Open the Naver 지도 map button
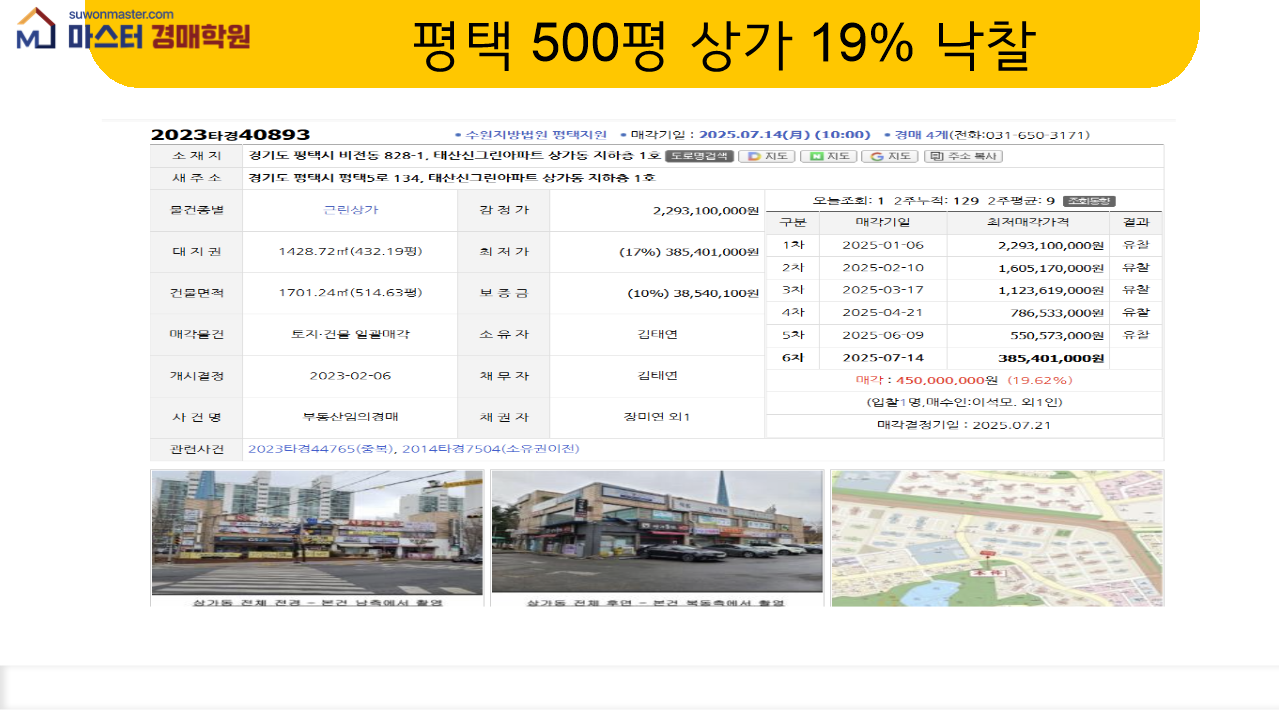Viewport: 1279px width, 713px height. point(828,156)
